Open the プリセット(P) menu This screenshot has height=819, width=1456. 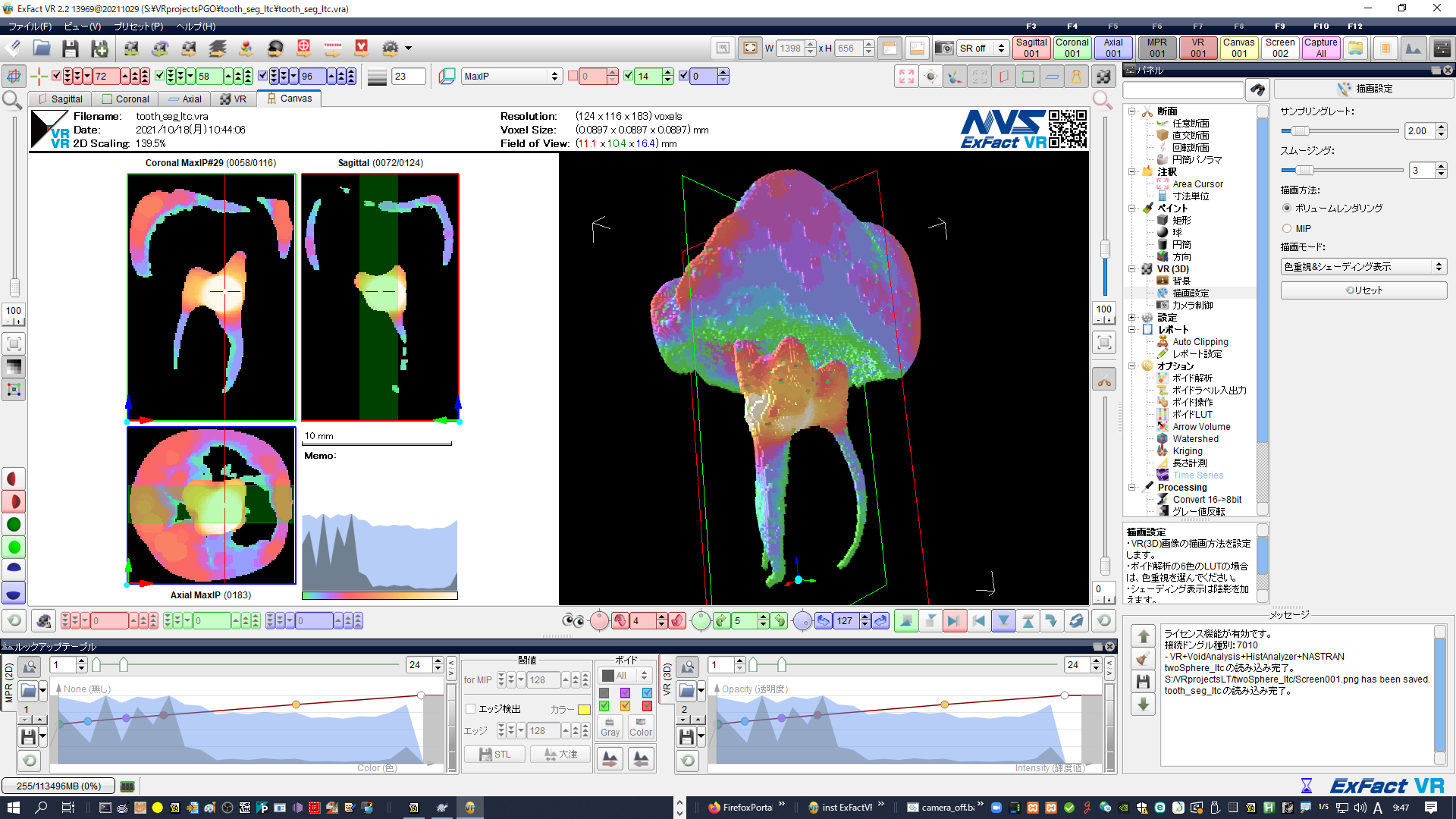tap(138, 26)
